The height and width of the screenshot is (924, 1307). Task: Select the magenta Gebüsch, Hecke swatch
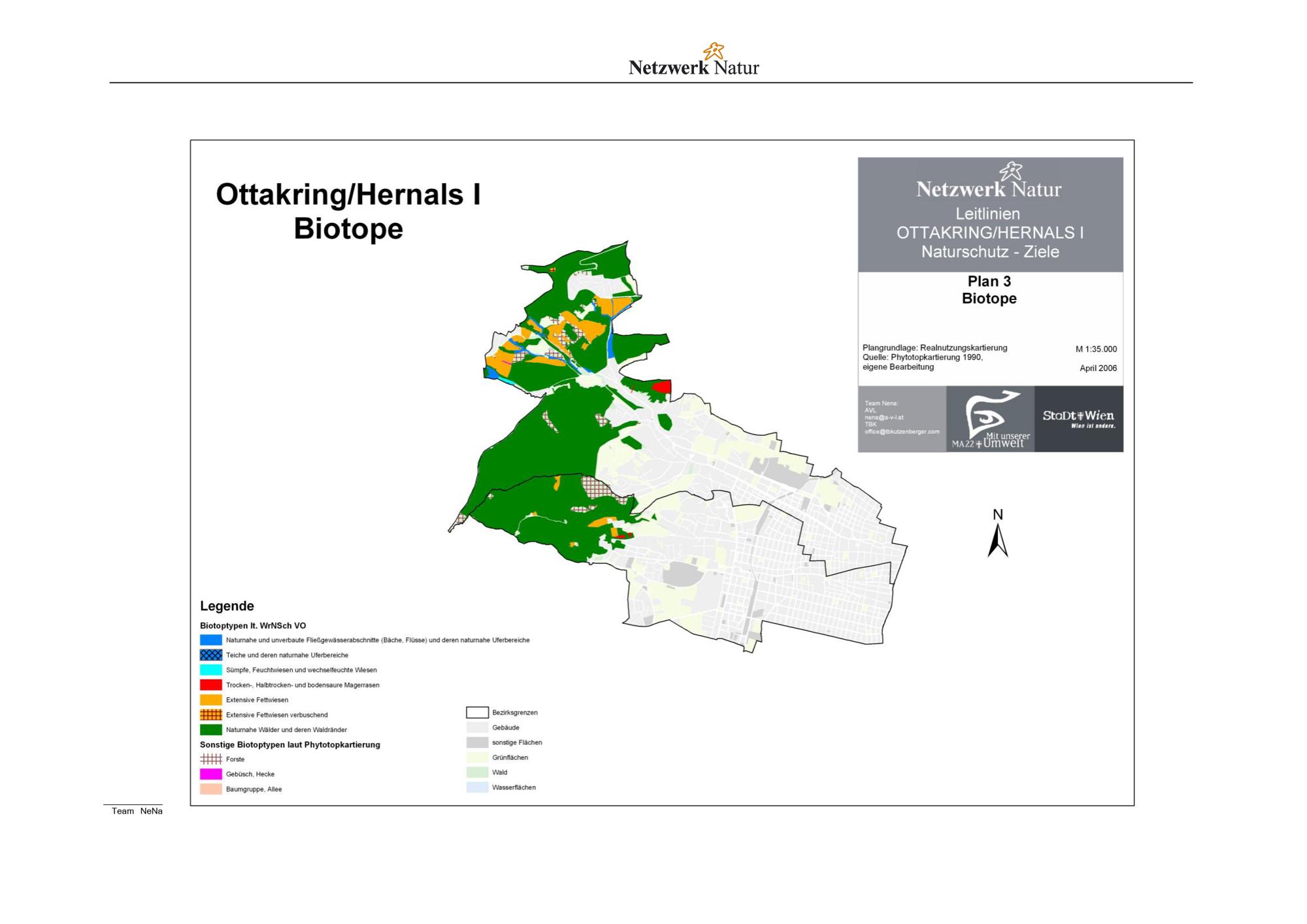click(210, 774)
